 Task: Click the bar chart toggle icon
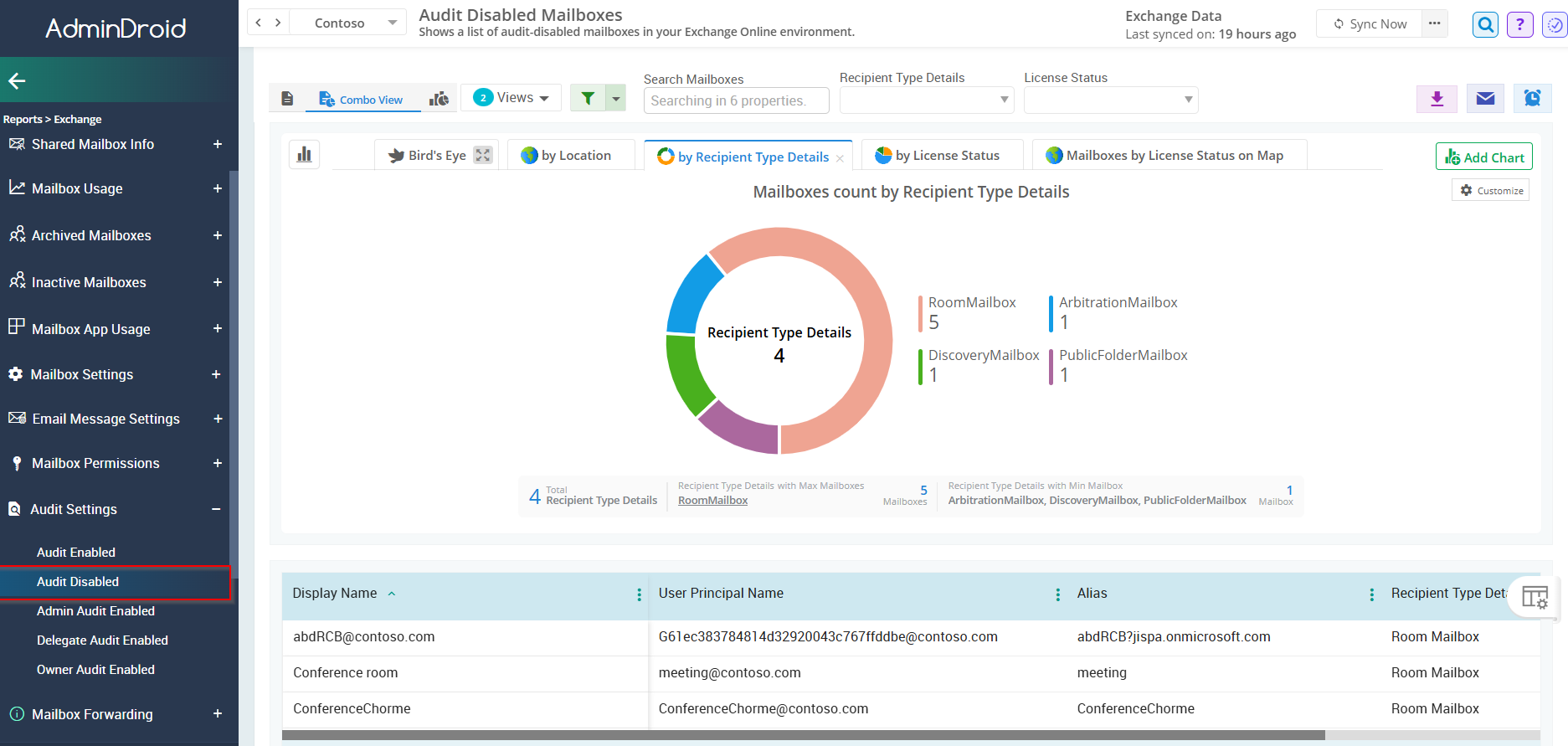click(304, 155)
